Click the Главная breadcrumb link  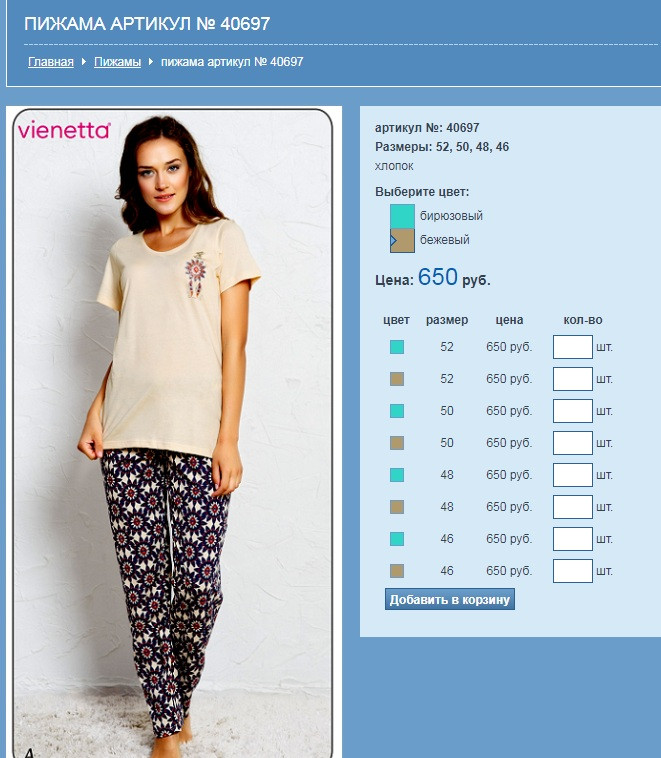click(x=51, y=62)
